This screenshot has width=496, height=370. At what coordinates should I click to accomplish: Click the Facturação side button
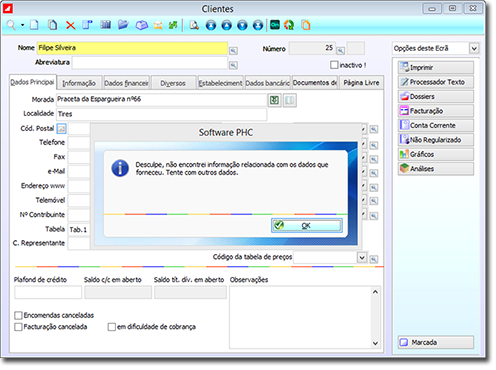coord(436,111)
